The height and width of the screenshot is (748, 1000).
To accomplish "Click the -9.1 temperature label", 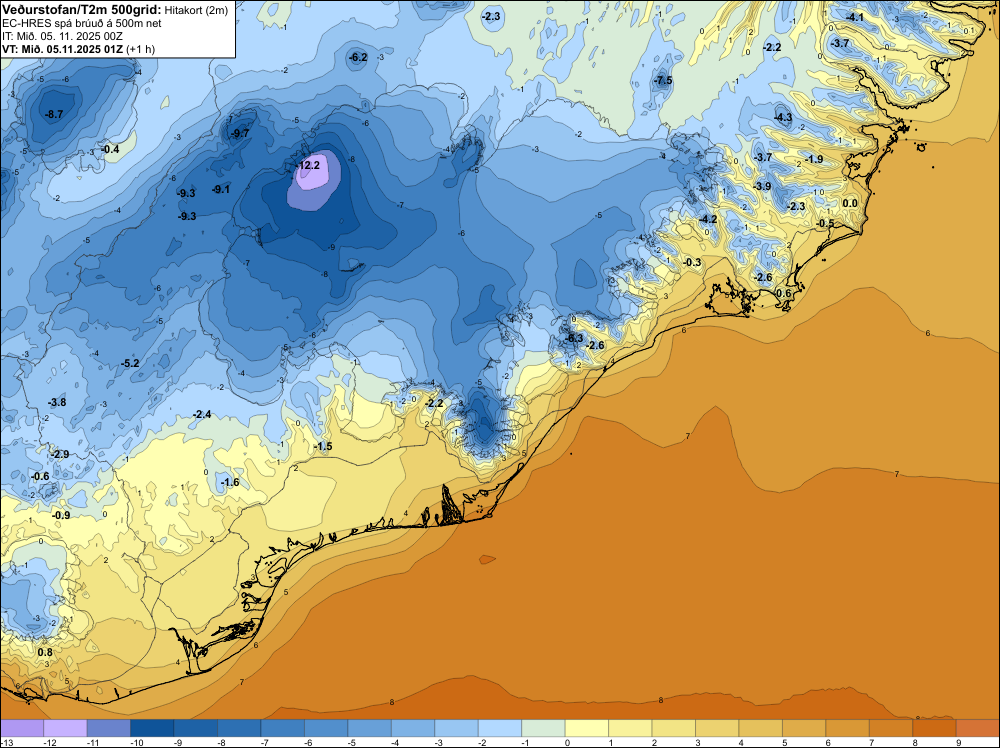I will [221, 189].
